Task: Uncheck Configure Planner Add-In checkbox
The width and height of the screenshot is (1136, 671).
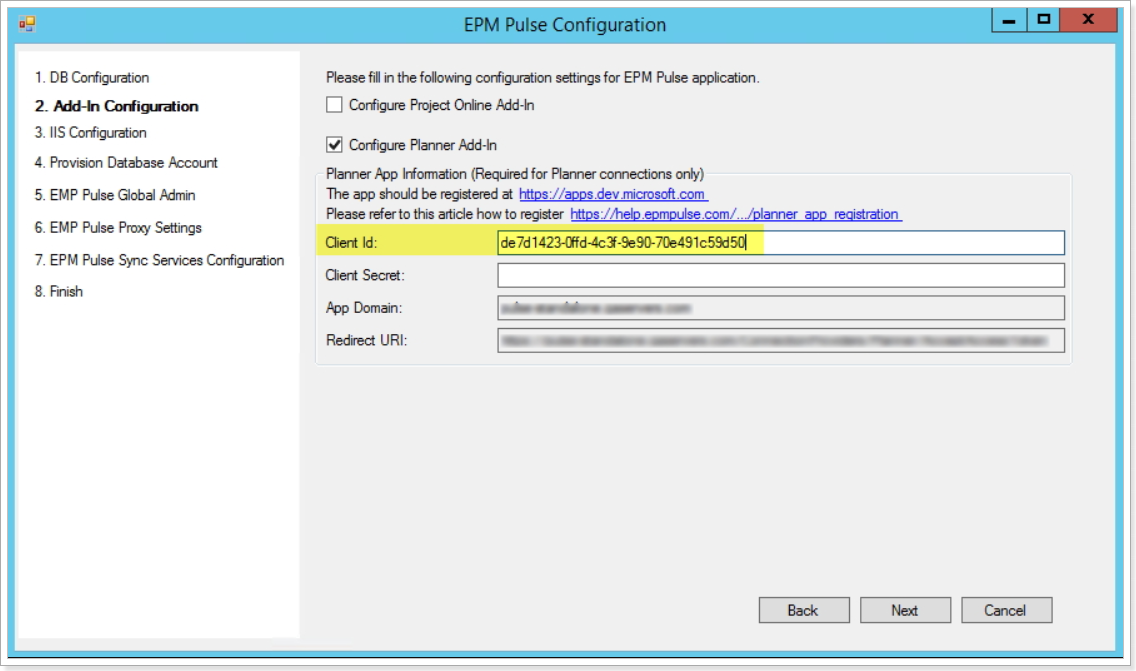Action: point(334,145)
